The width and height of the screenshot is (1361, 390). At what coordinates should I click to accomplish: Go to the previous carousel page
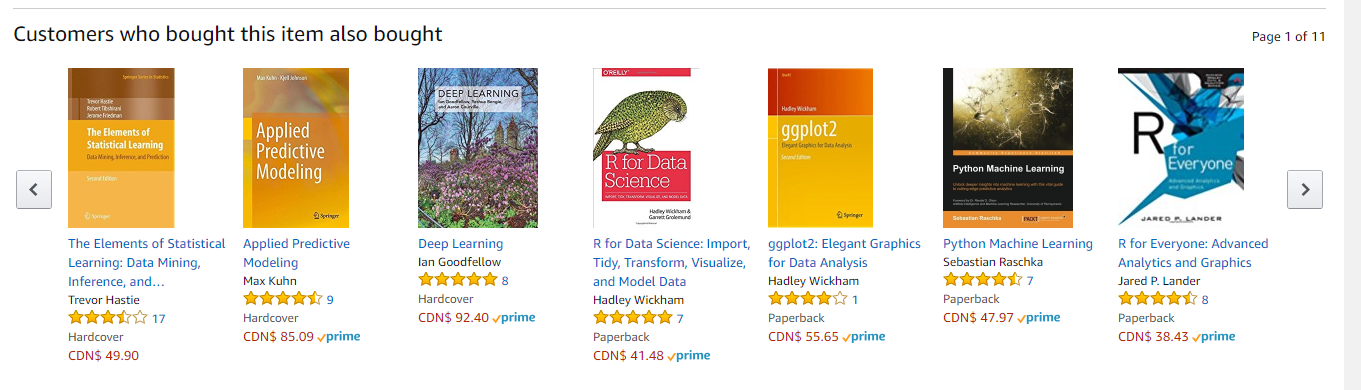pos(34,189)
